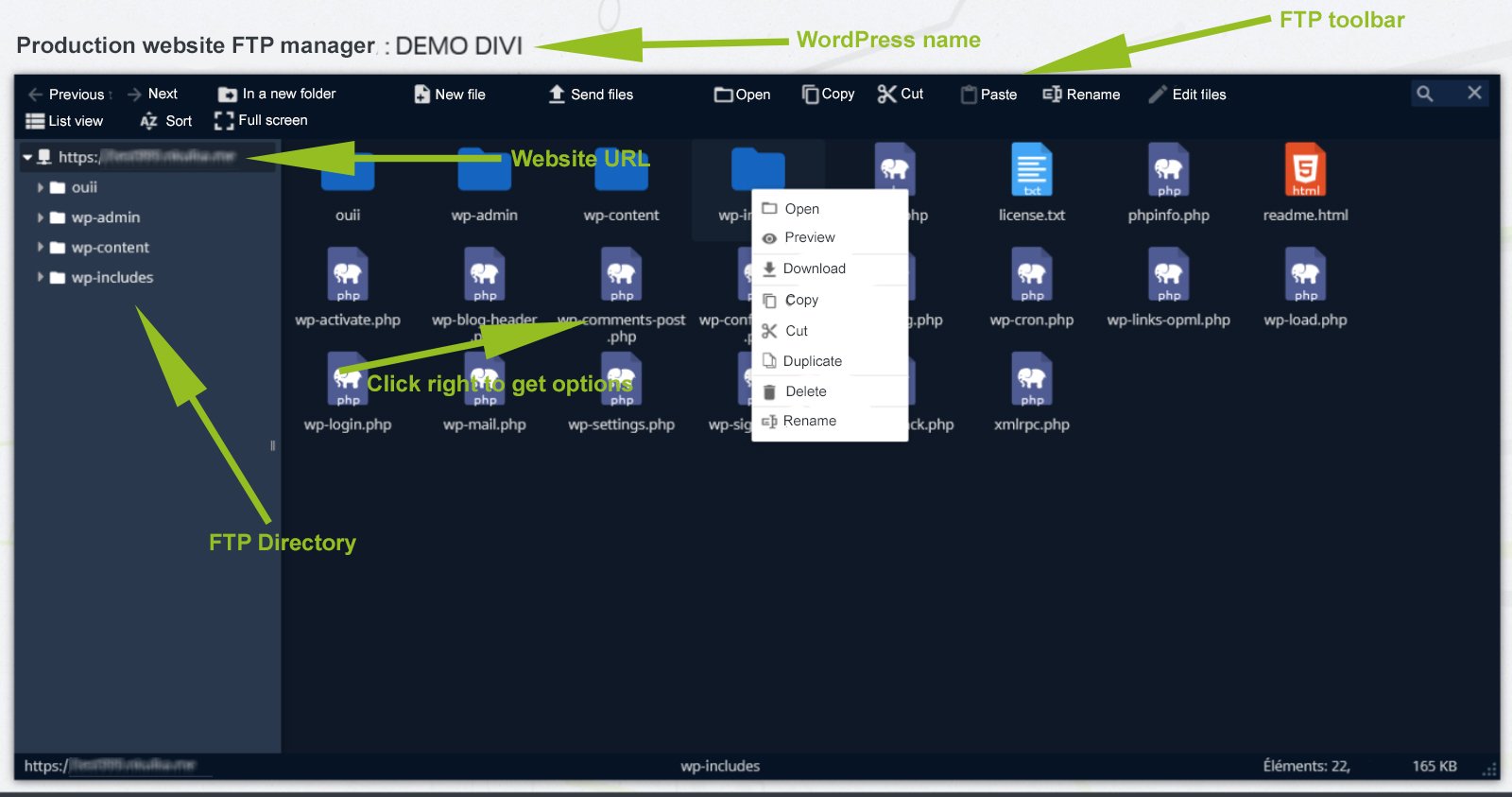Click the sidebar resize divider handle
The image size is (1512, 797).
[x=273, y=445]
